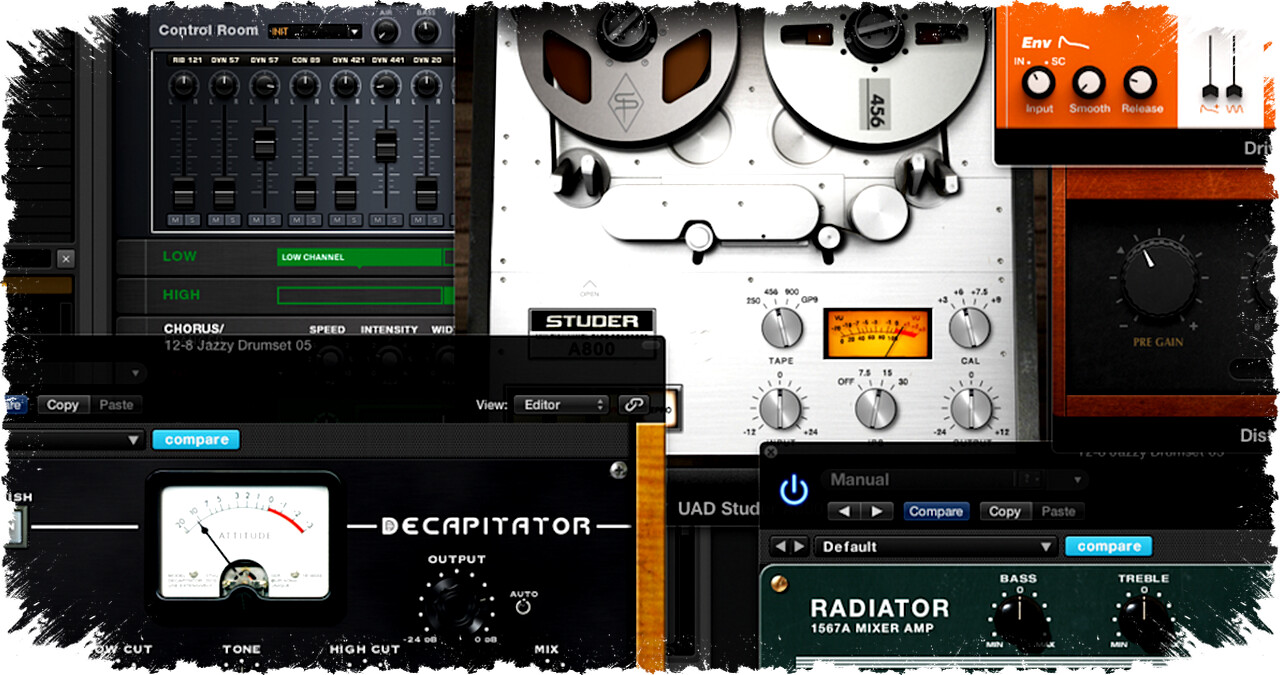The image size is (1280, 675).
Task: Open the View Editor dropdown
Action: pos(560,405)
